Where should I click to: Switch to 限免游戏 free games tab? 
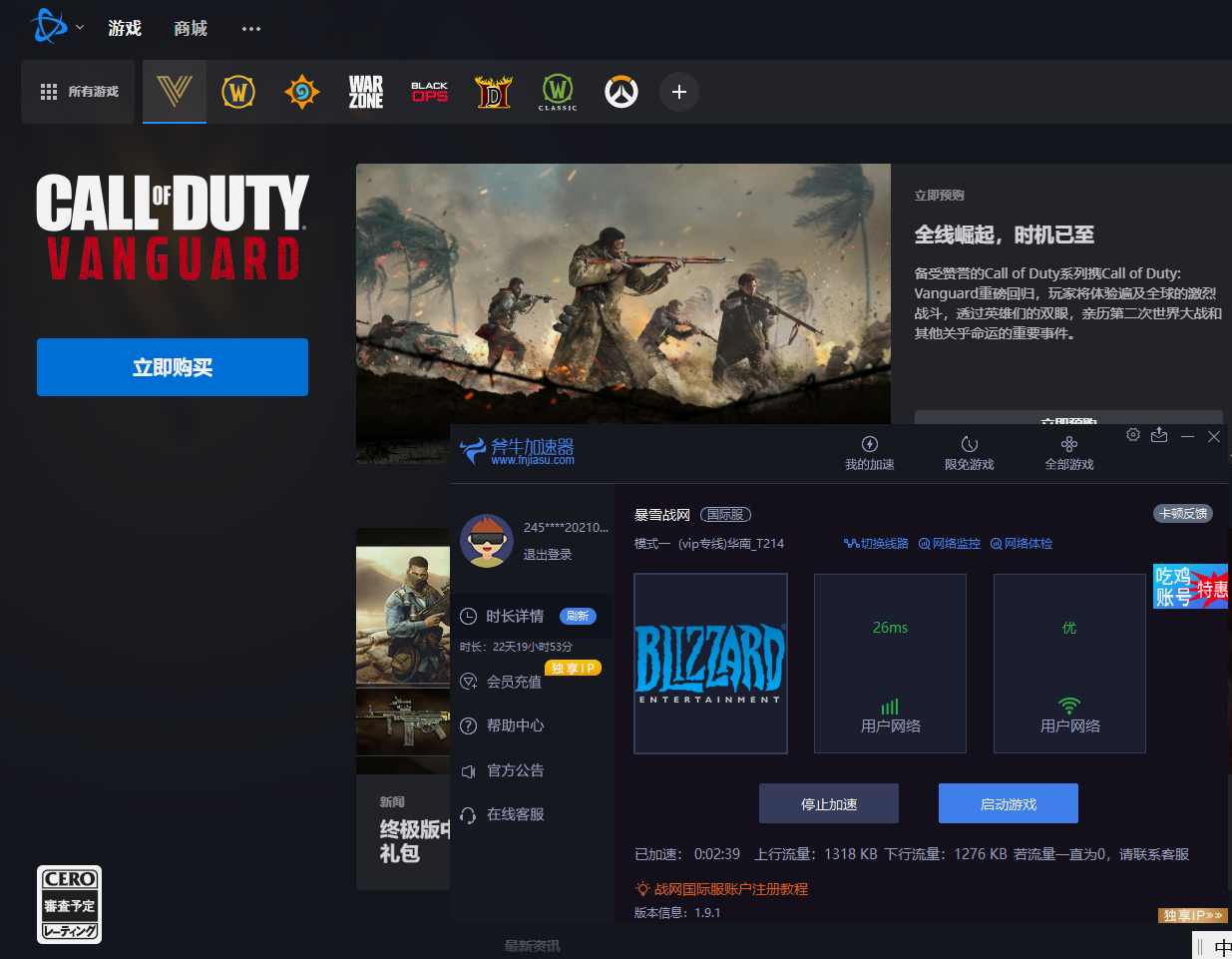(x=970, y=453)
